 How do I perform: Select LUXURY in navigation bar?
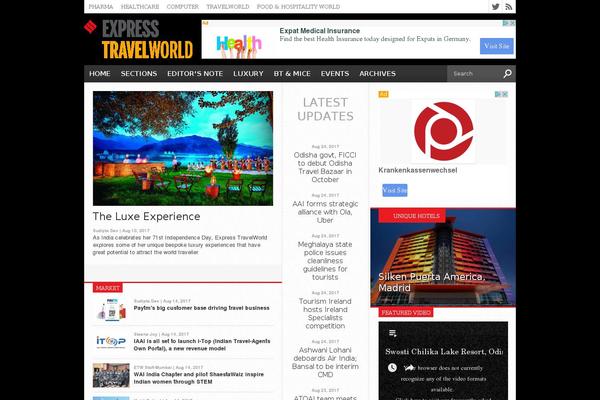248,73
